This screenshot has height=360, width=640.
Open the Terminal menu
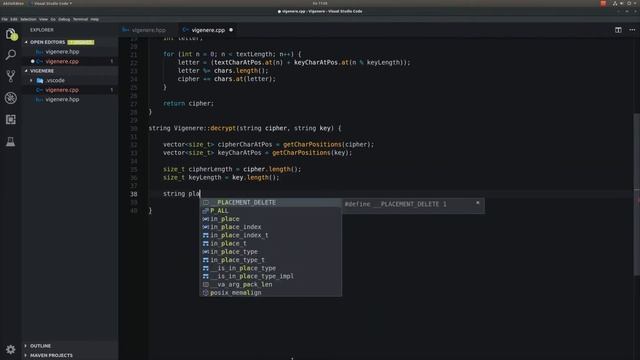80,19
